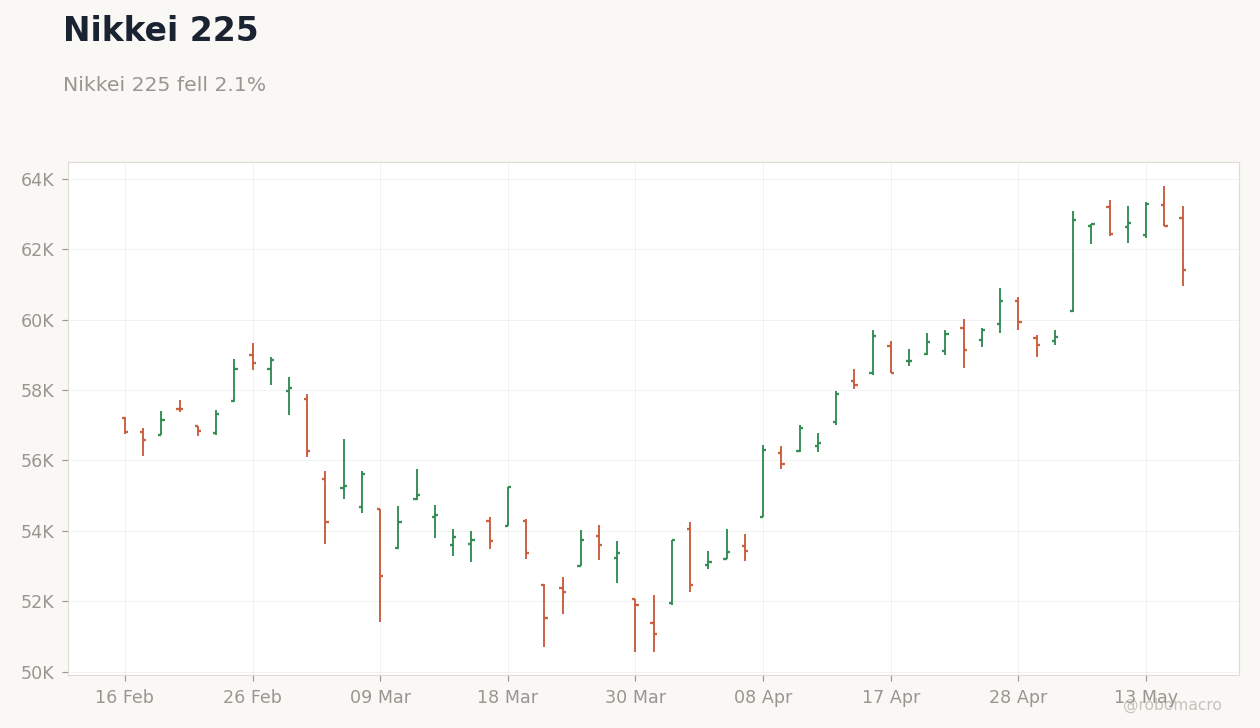1260x728 pixels.
Task: Click the Nikkei 225 chart title
Action: (x=160, y=31)
